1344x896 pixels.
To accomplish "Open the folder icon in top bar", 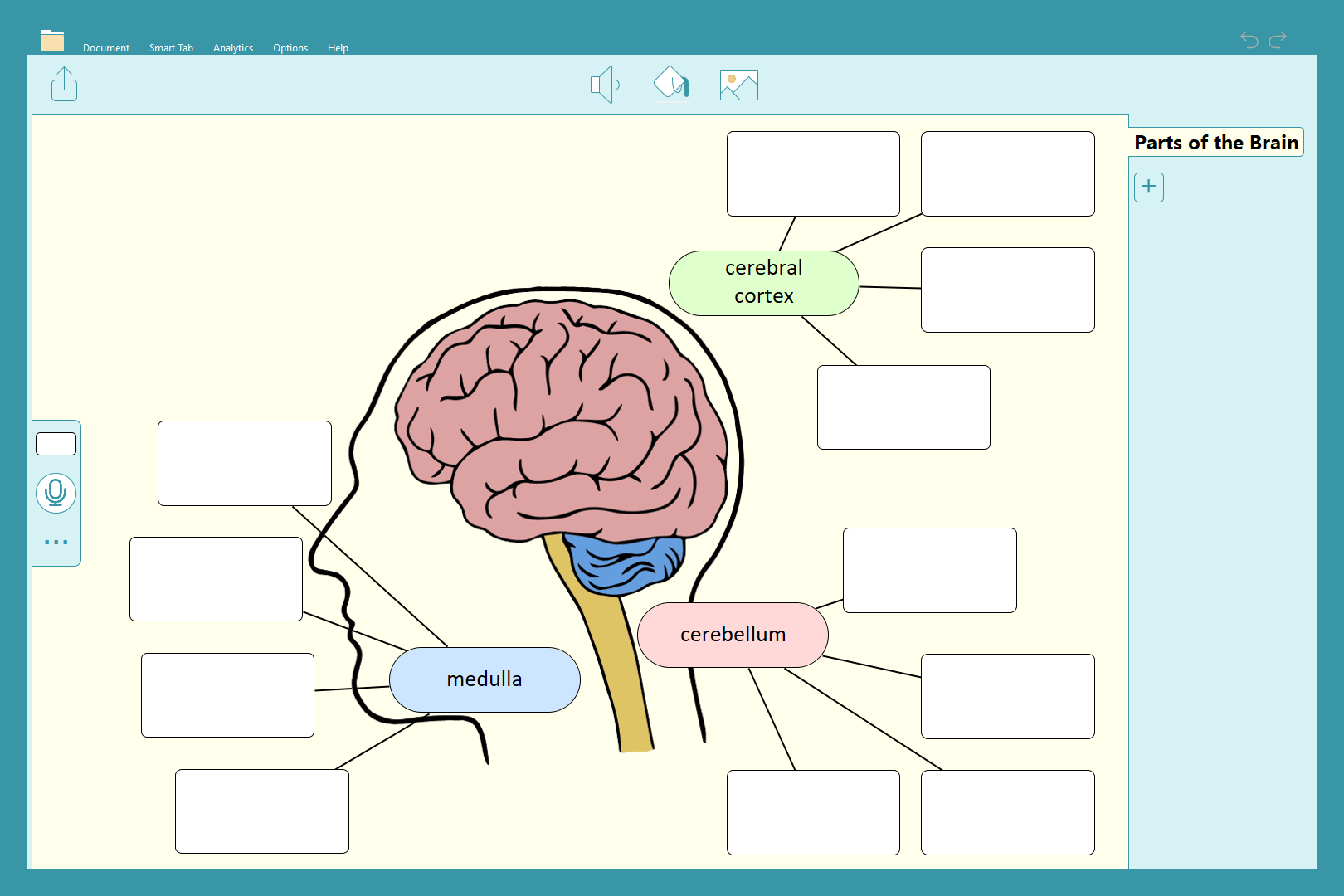I will tap(52, 41).
